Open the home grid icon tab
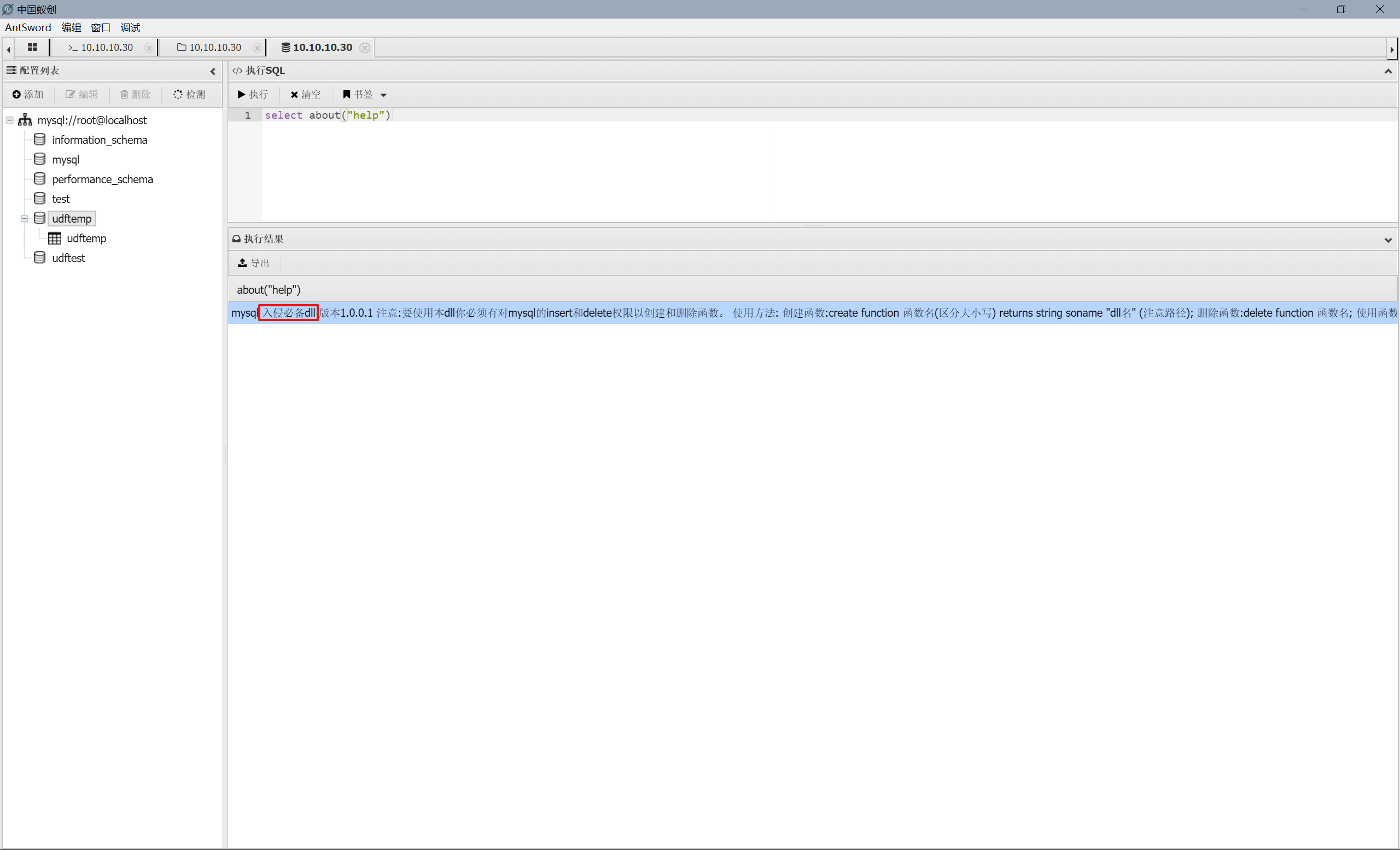Image resolution: width=1400 pixels, height=850 pixels. tap(32, 47)
